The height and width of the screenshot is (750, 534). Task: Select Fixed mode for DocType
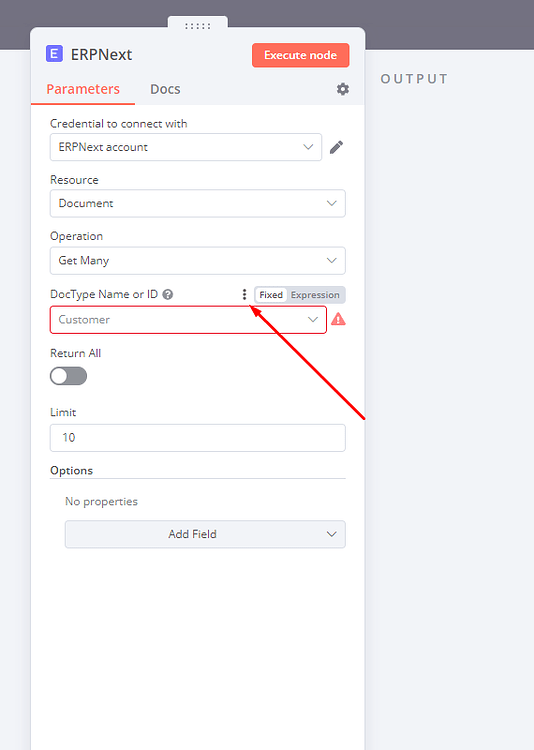pyautogui.click(x=271, y=295)
